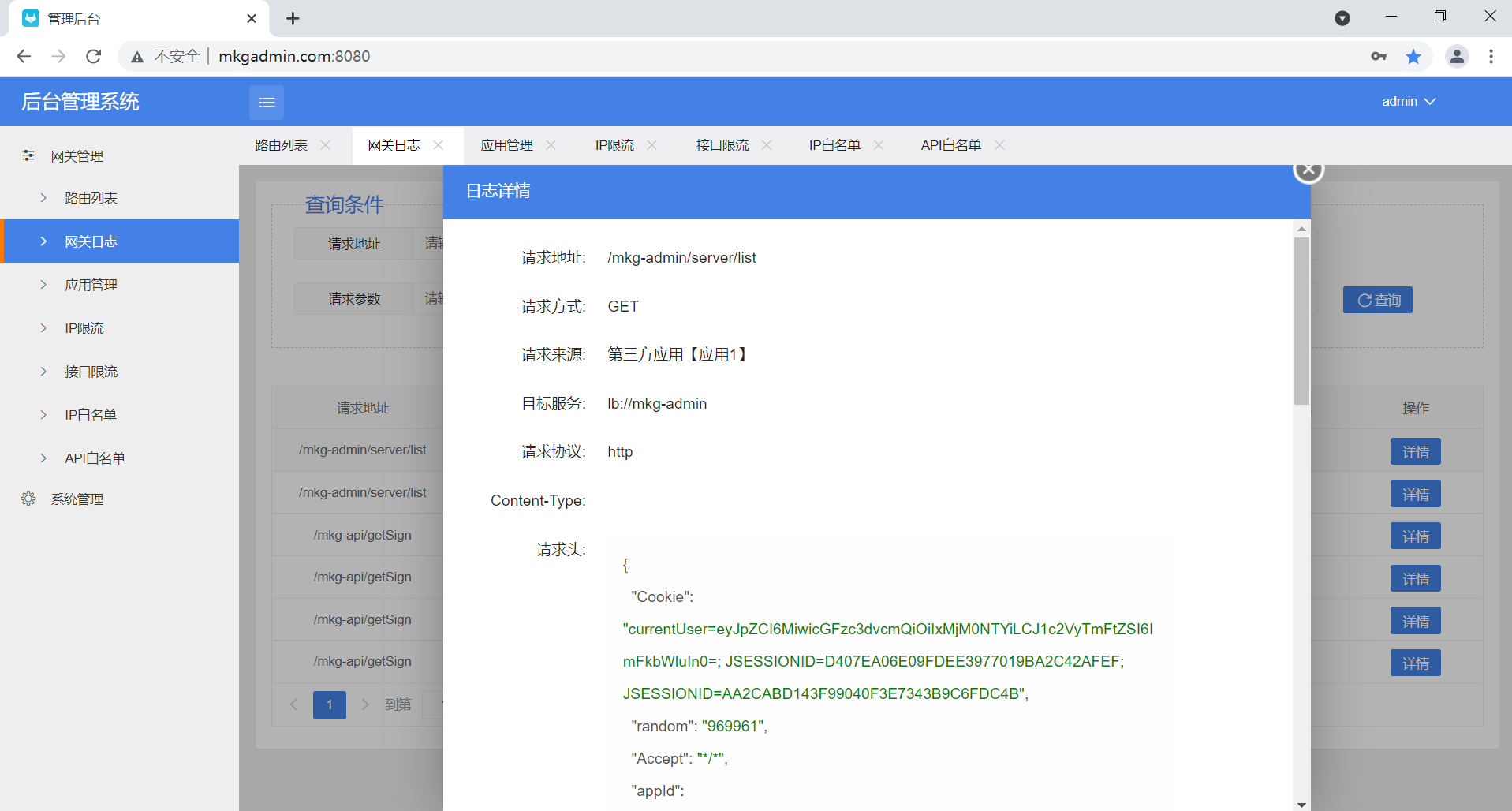Click the /mkg-admin/server/list request address value
This screenshot has height=811, width=1512.
click(x=681, y=258)
